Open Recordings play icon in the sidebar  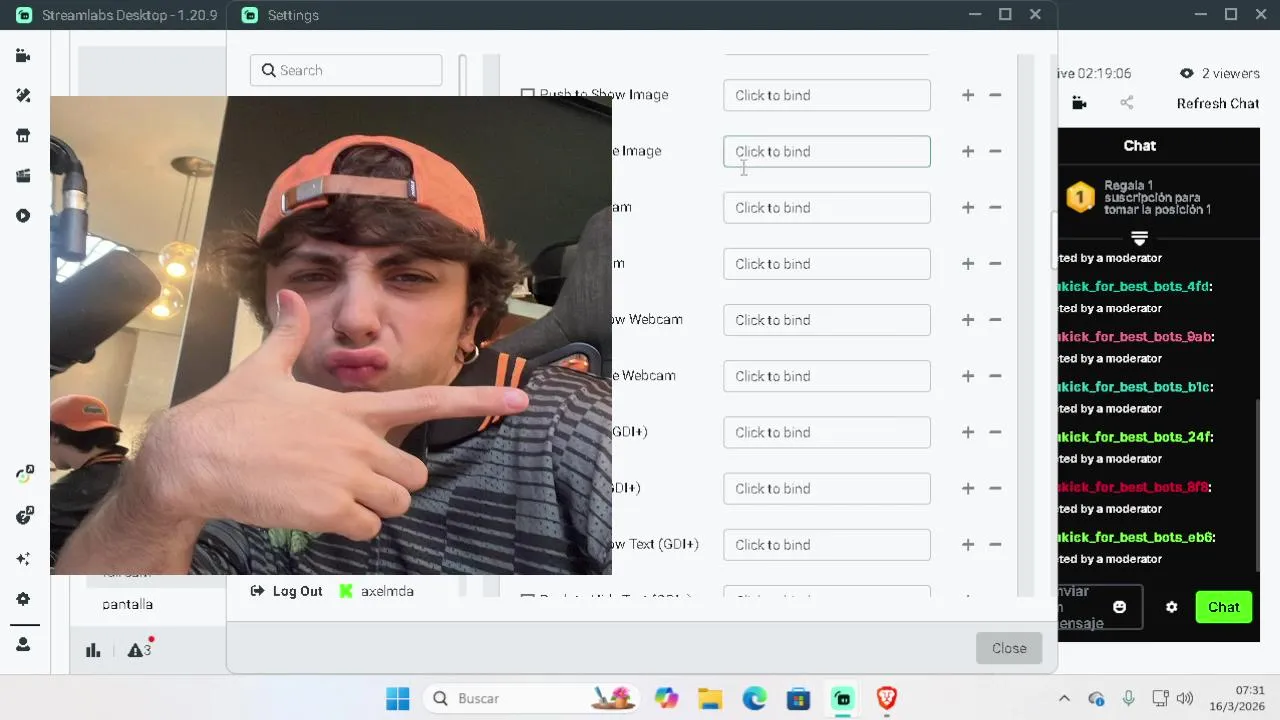point(23,216)
